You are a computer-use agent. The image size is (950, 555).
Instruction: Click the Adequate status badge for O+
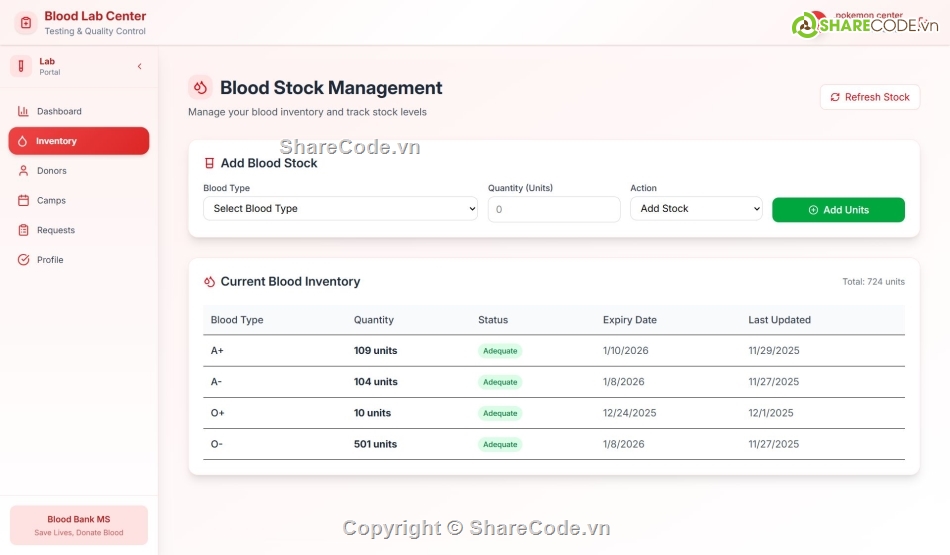500,413
